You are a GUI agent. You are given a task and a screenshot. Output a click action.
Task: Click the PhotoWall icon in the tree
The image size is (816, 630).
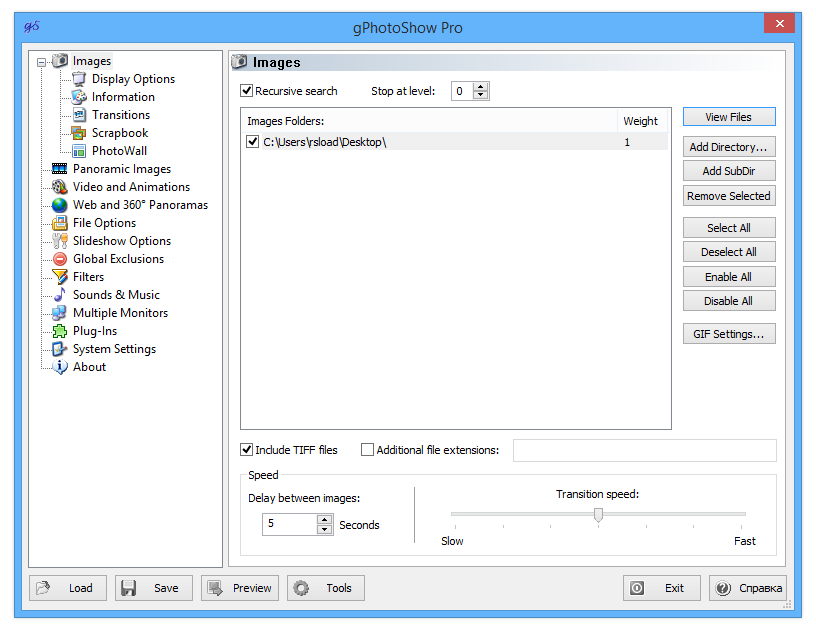79,151
